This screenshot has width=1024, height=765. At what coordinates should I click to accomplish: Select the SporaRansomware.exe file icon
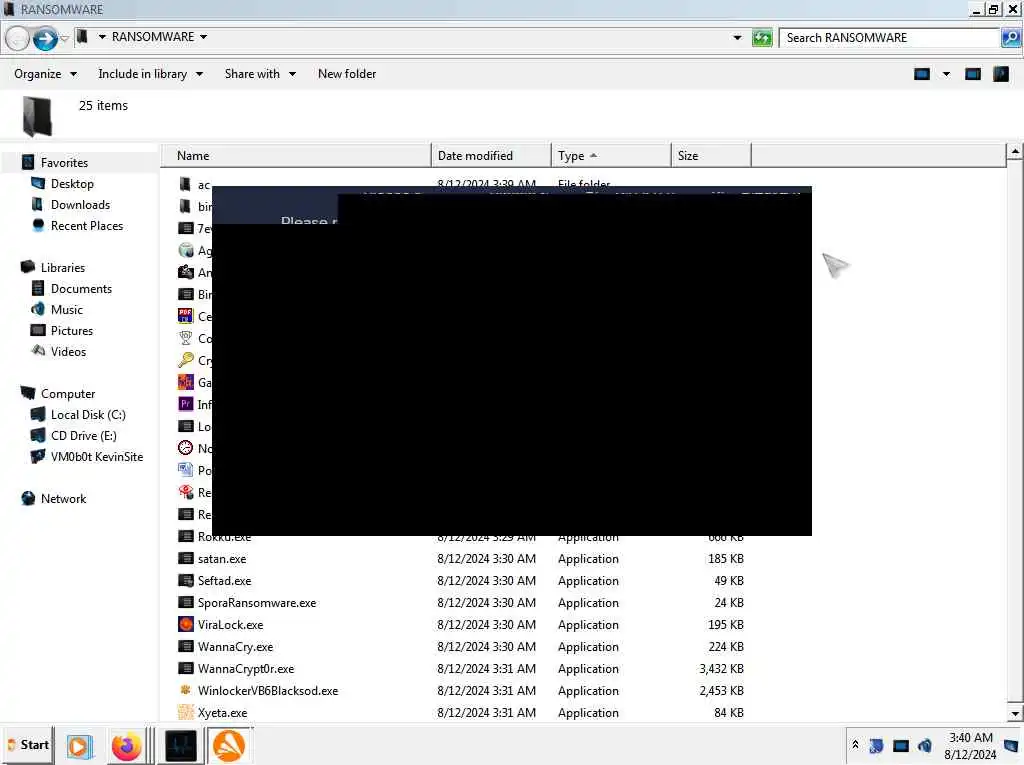point(185,602)
